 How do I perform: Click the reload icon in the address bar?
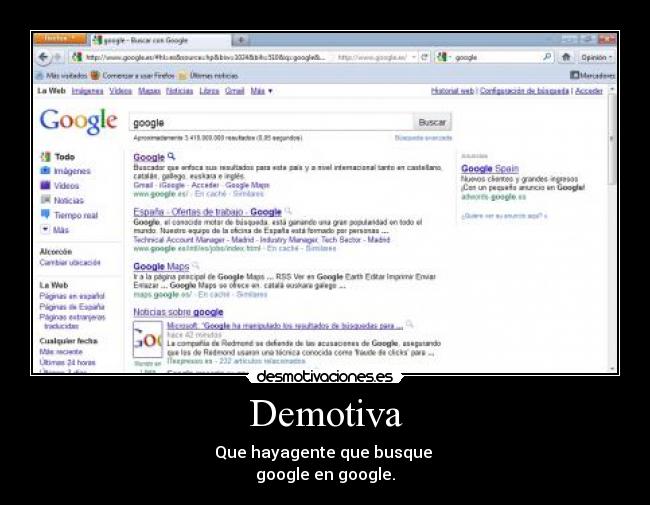click(x=424, y=57)
